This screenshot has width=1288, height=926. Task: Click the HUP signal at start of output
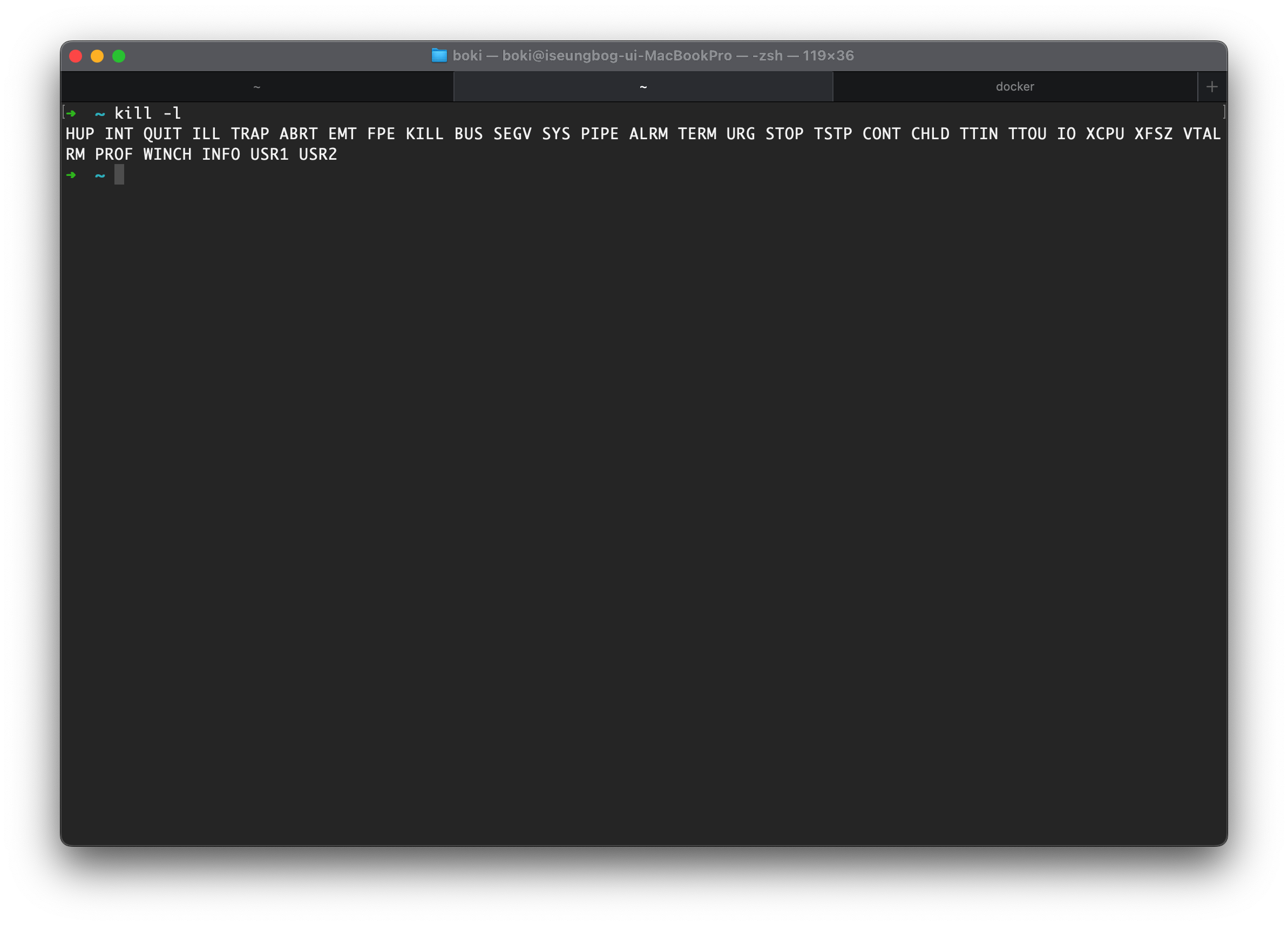click(79, 134)
